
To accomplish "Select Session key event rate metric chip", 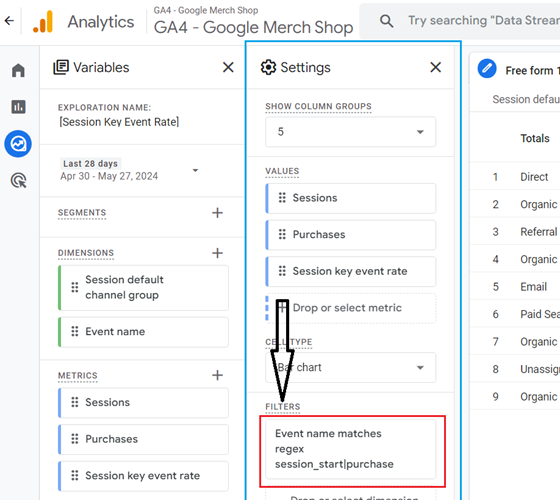I will tap(143, 476).
